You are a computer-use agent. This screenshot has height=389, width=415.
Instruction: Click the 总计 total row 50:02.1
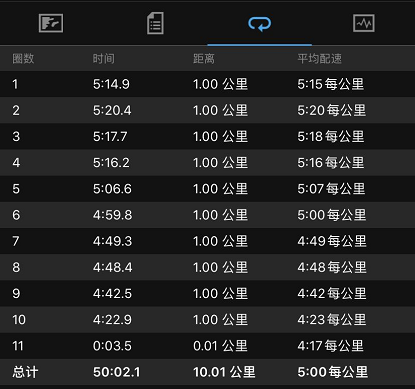point(207,372)
